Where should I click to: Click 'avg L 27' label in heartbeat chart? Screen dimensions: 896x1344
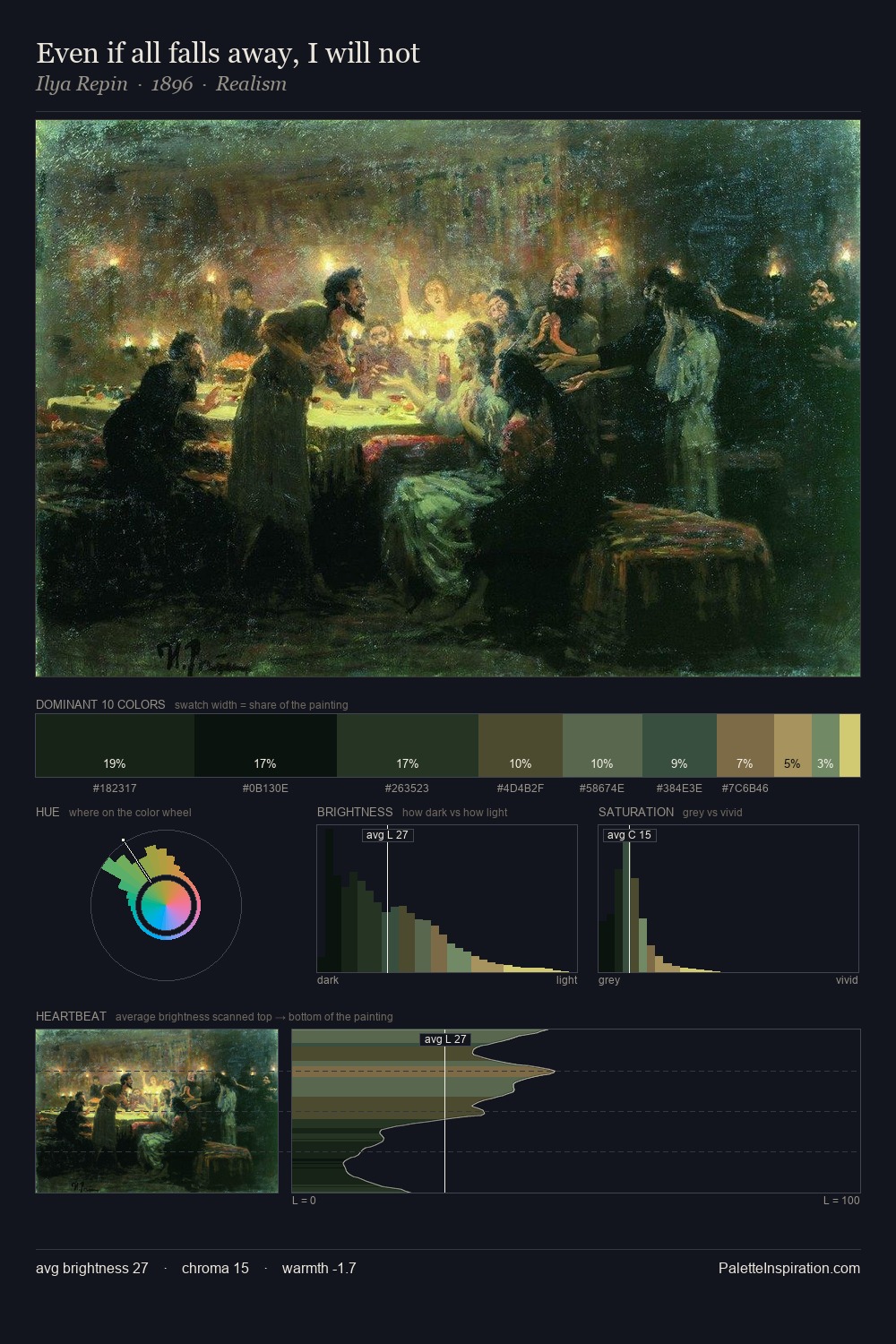[445, 1039]
